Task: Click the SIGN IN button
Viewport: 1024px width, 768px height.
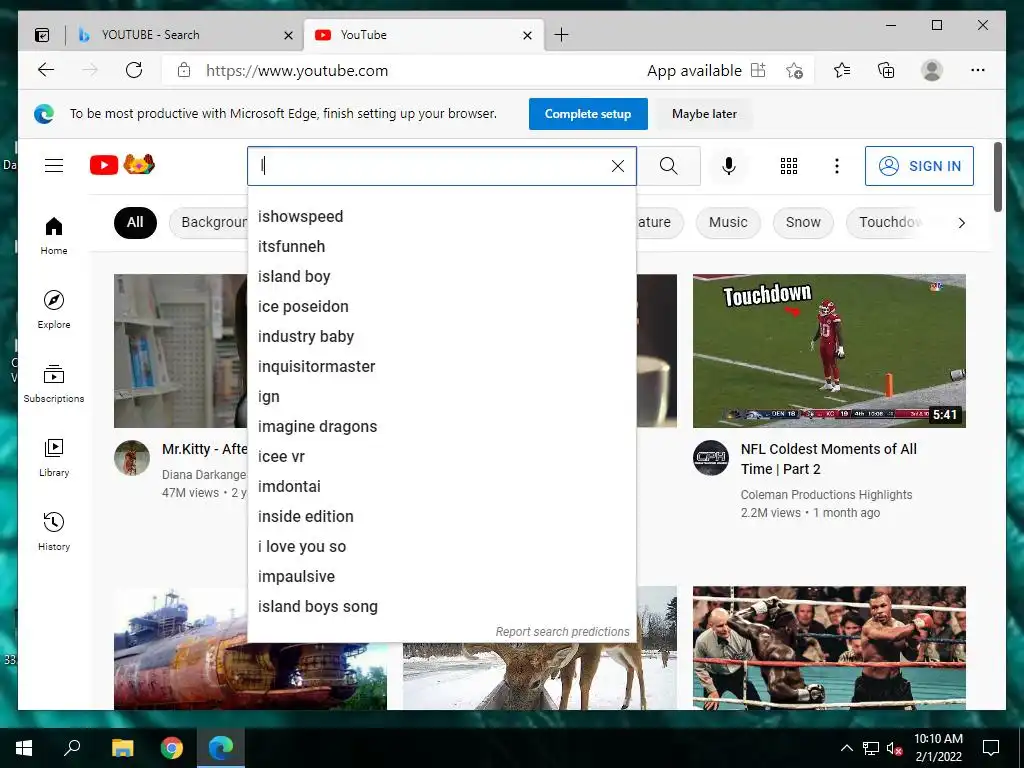Action: (919, 166)
